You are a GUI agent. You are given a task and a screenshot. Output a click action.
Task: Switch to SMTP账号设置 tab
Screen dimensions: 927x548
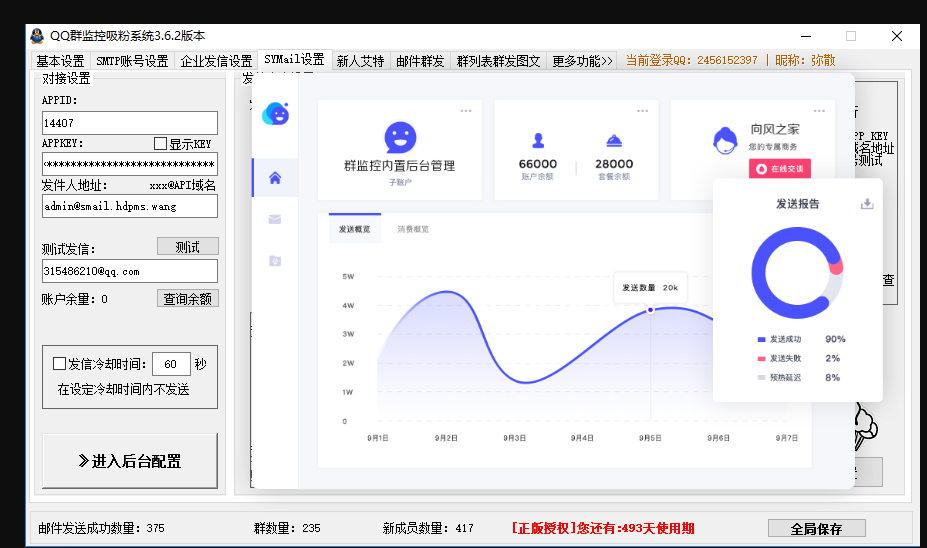tap(132, 61)
